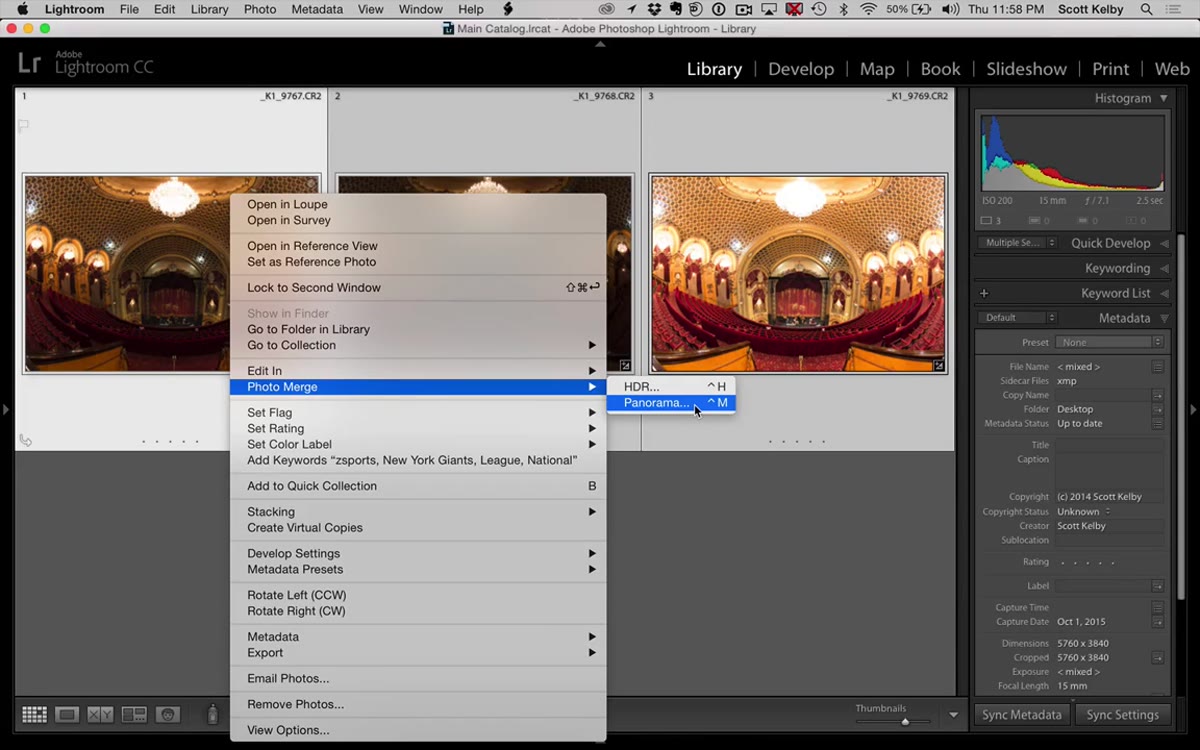The height and width of the screenshot is (750, 1200).
Task: Select Open in Loupe in context menu
Action: (418, 204)
